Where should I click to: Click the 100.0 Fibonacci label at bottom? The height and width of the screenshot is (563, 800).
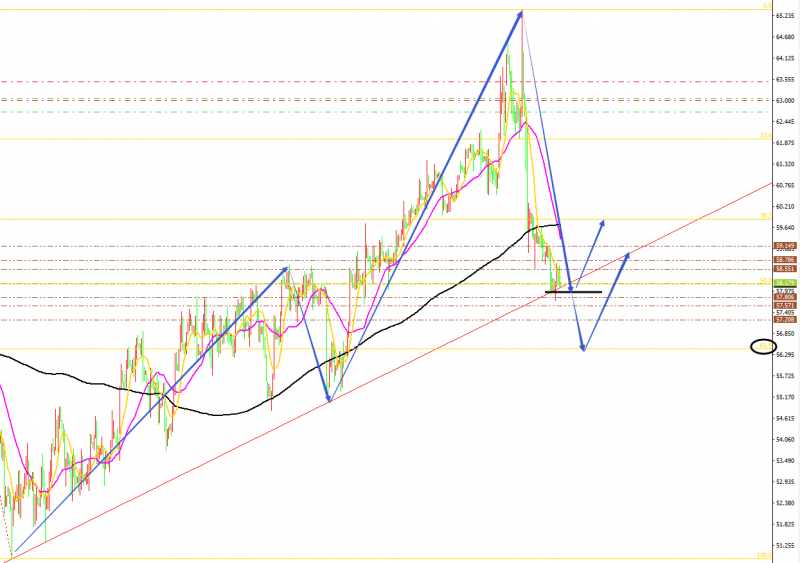click(x=764, y=555)
